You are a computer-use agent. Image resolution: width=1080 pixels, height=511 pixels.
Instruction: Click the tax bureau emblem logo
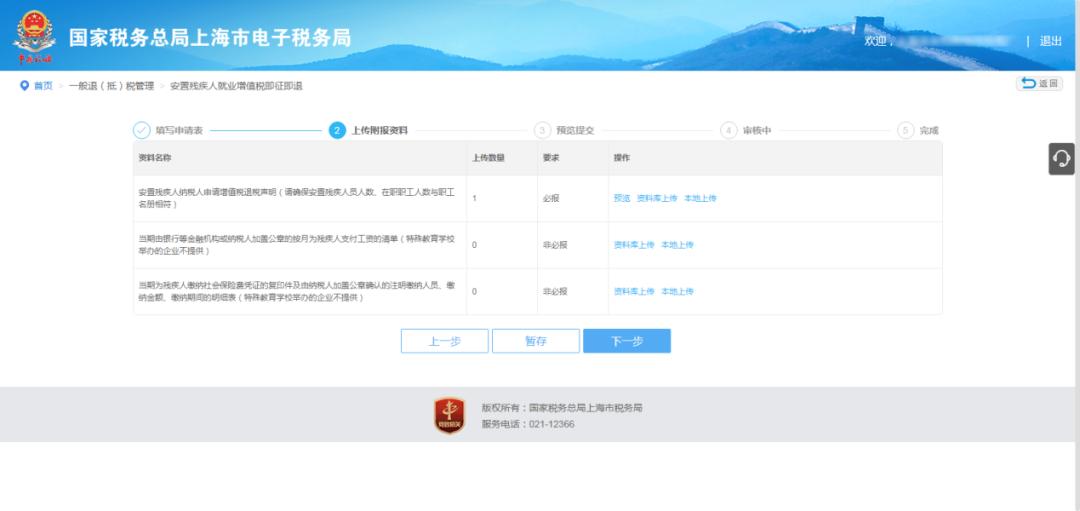35,36
